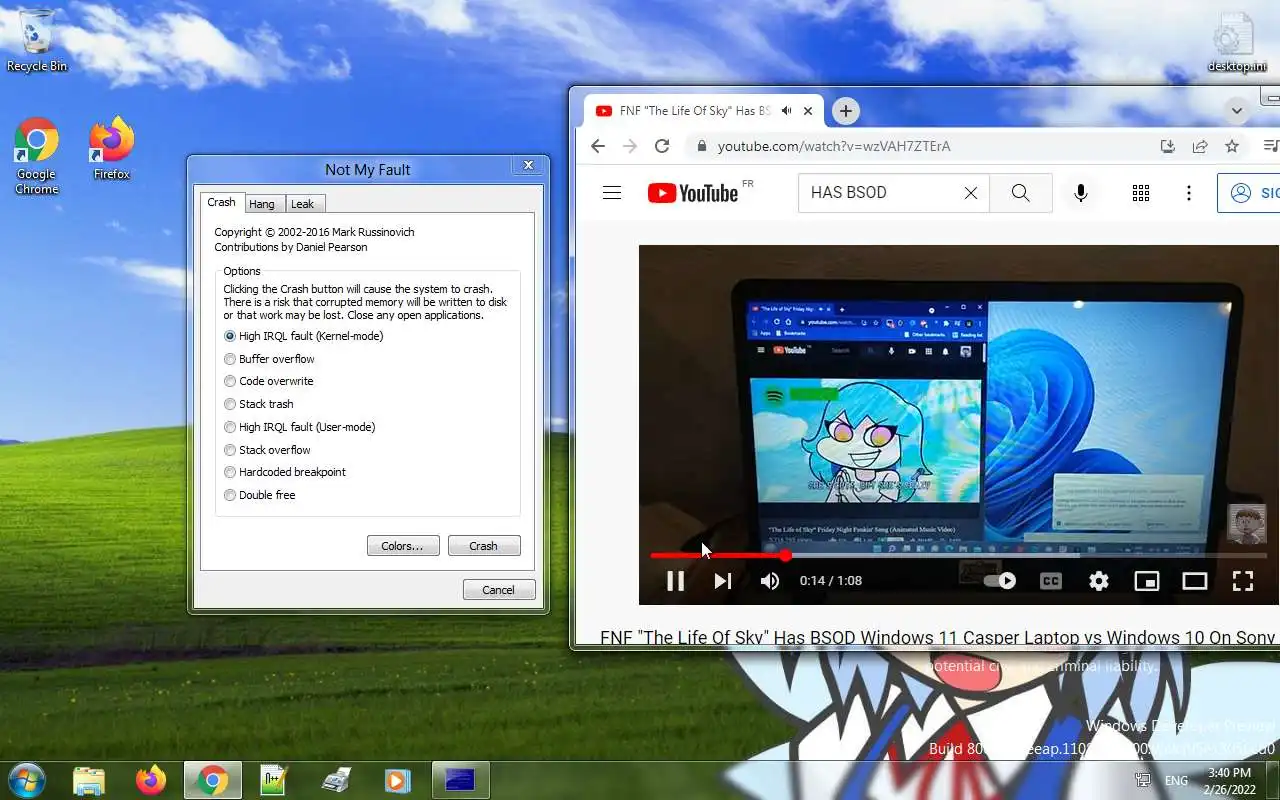
Task: Click the install app icon in address bar
Action: [x=1167, y=146]
